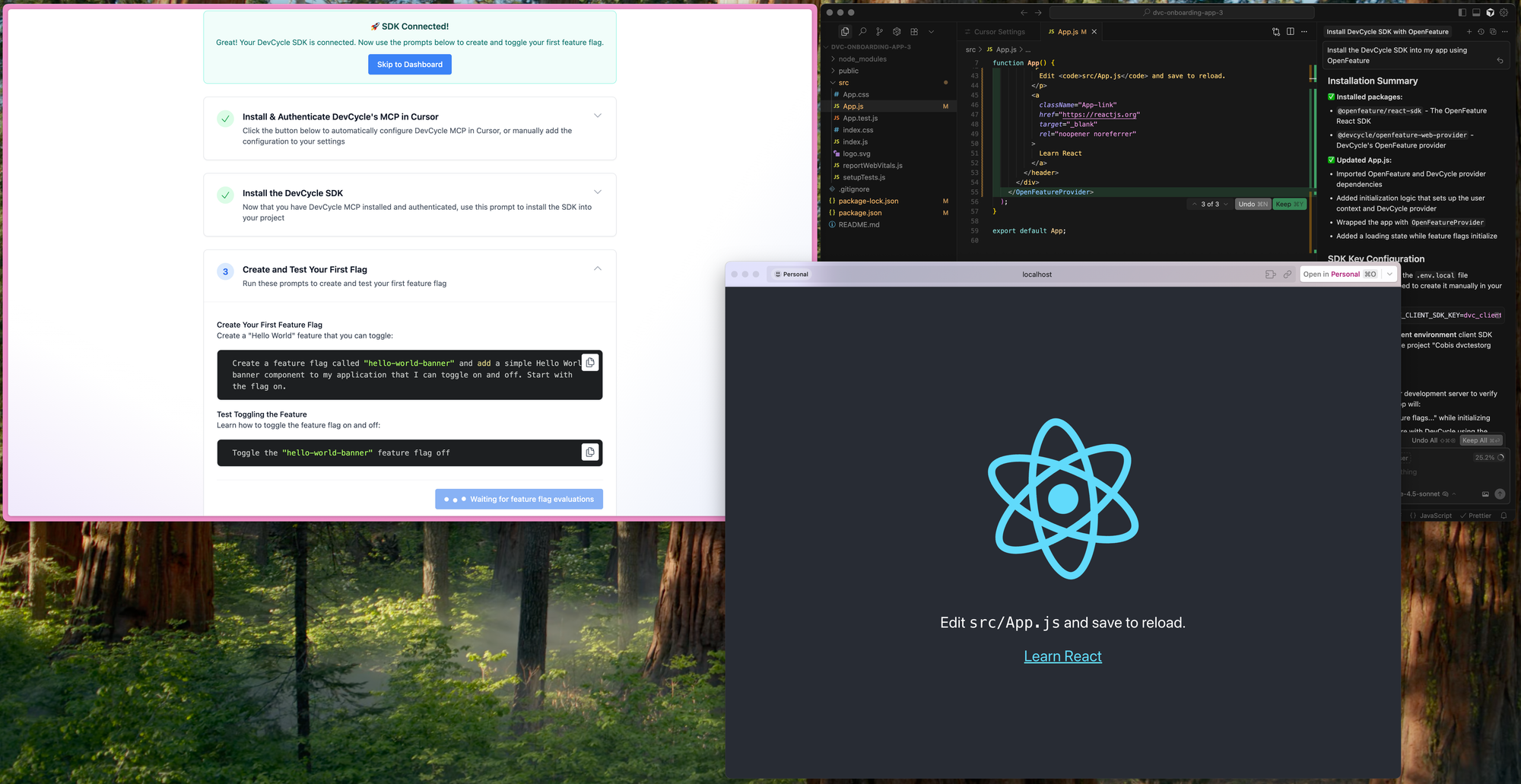Image resolution: width=1521 pixels, height=784 pixels.
Task: Copy the toggle flag off prompt
Action: [x=590, y=452]
